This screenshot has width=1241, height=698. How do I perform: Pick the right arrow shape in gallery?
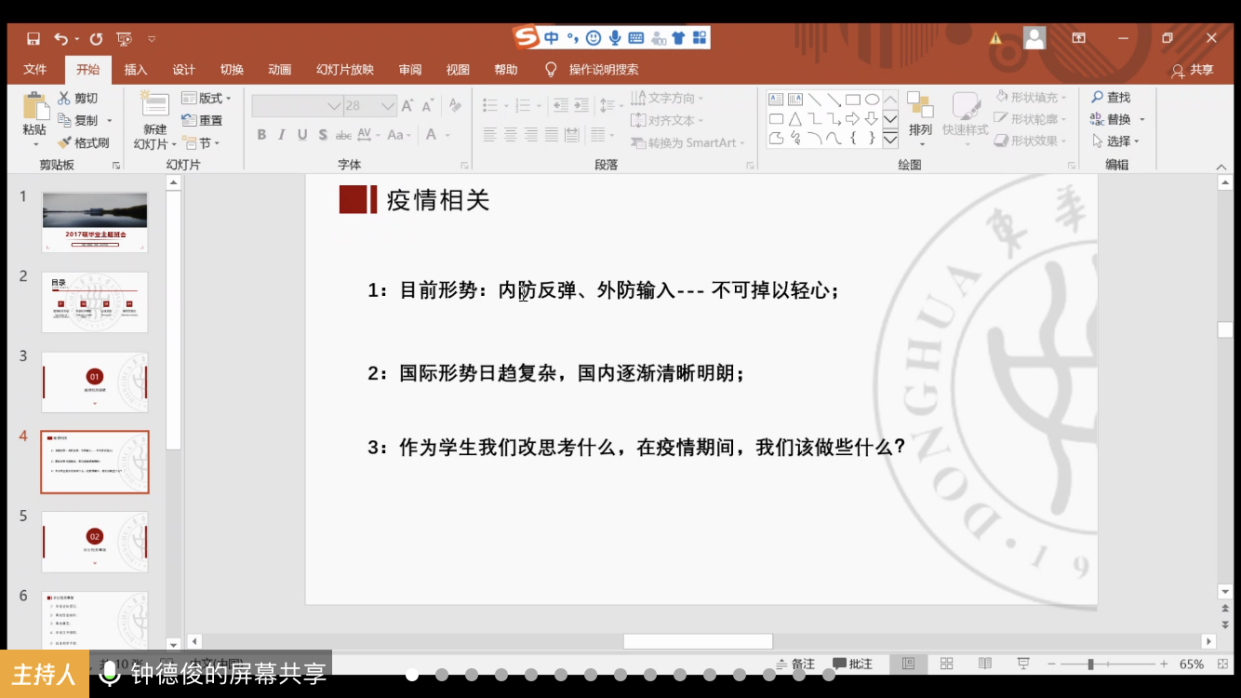click(x=853, y=119)
